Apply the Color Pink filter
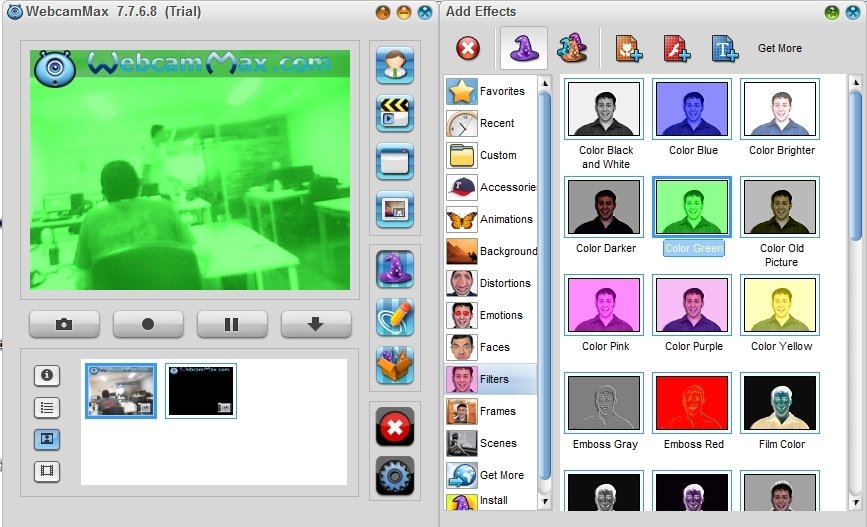The width and height of the screenshot is (867, 527). click(x=604, y=305)
